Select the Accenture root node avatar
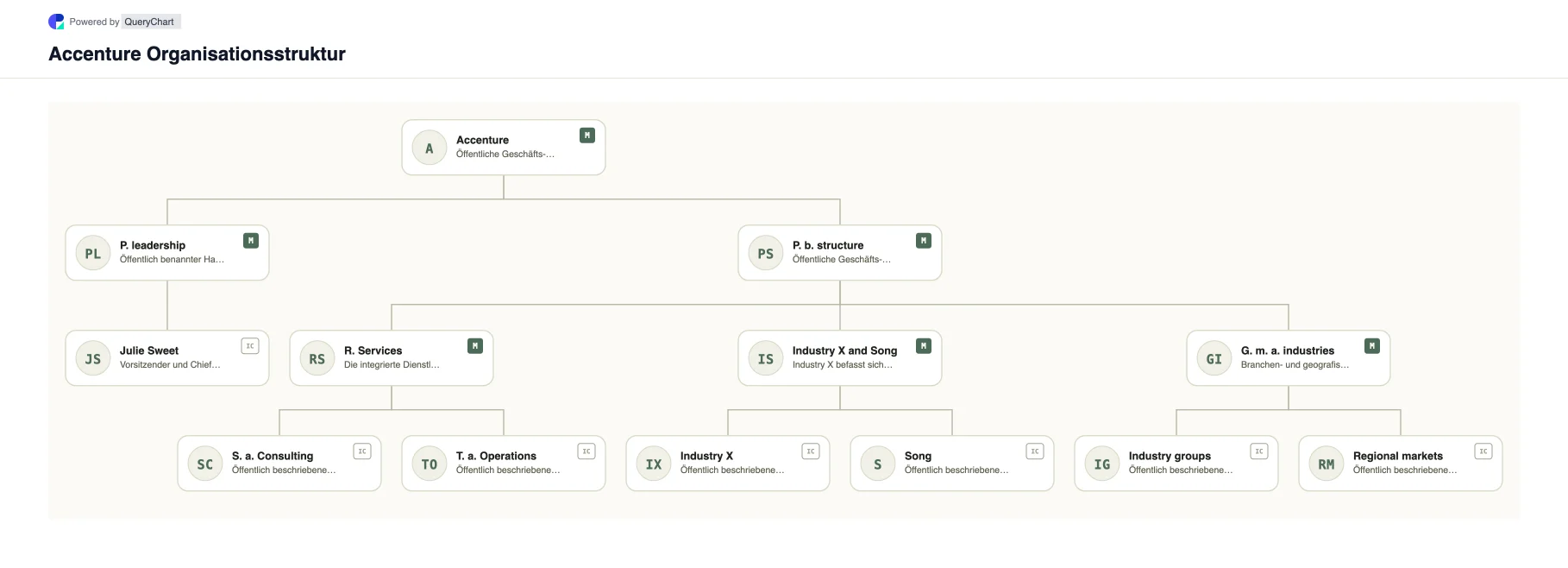 (x=430, y=148)
